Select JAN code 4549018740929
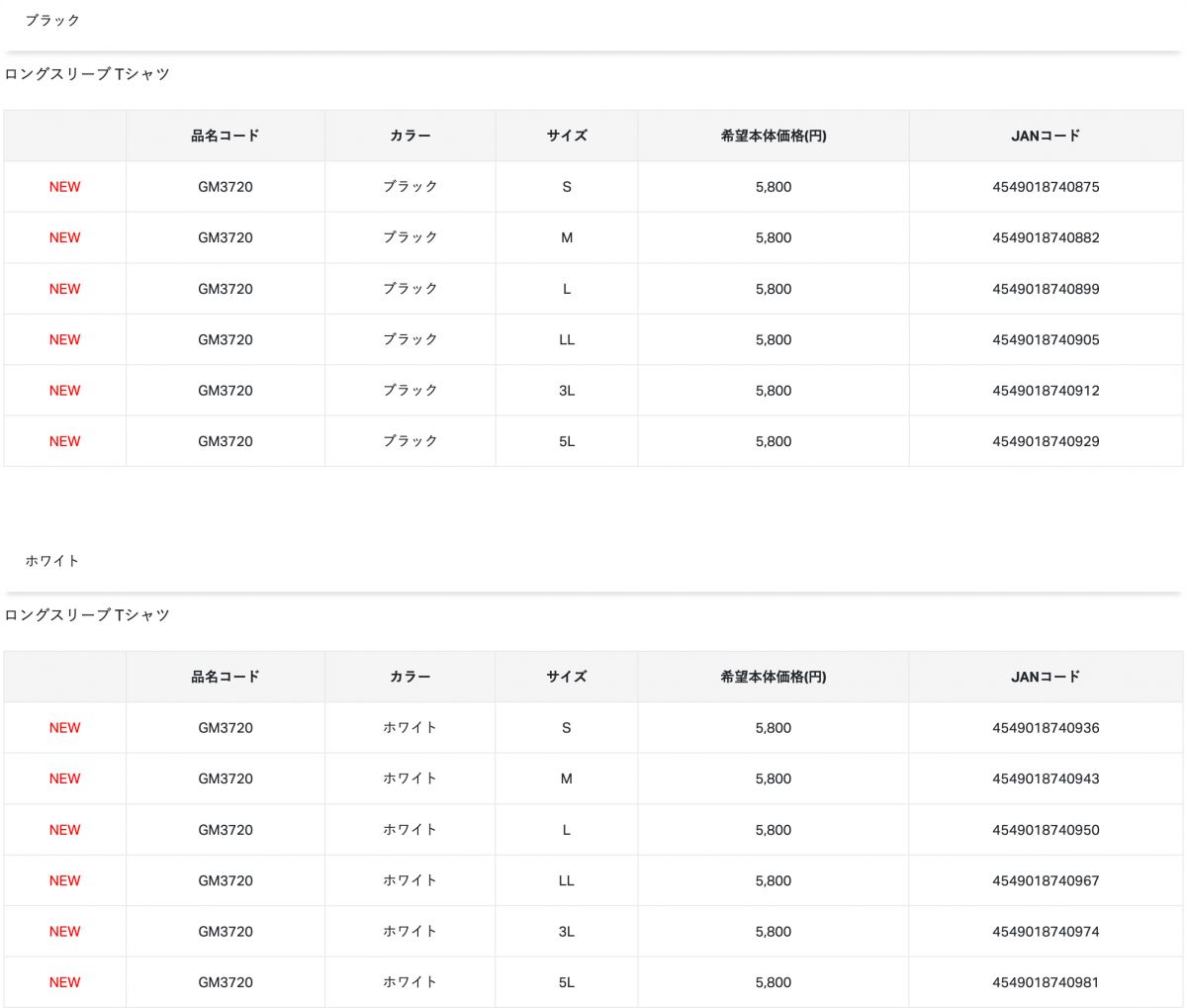Screen dimensions: 1187x1008 (1046, 441)
